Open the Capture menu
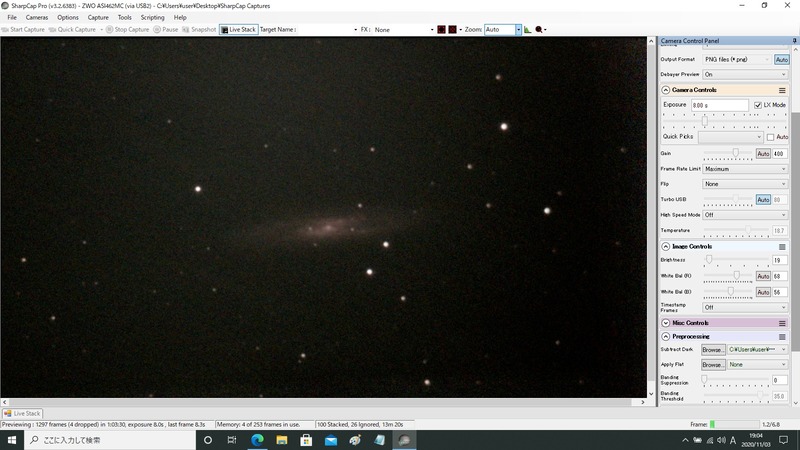 tap(98, 17)
